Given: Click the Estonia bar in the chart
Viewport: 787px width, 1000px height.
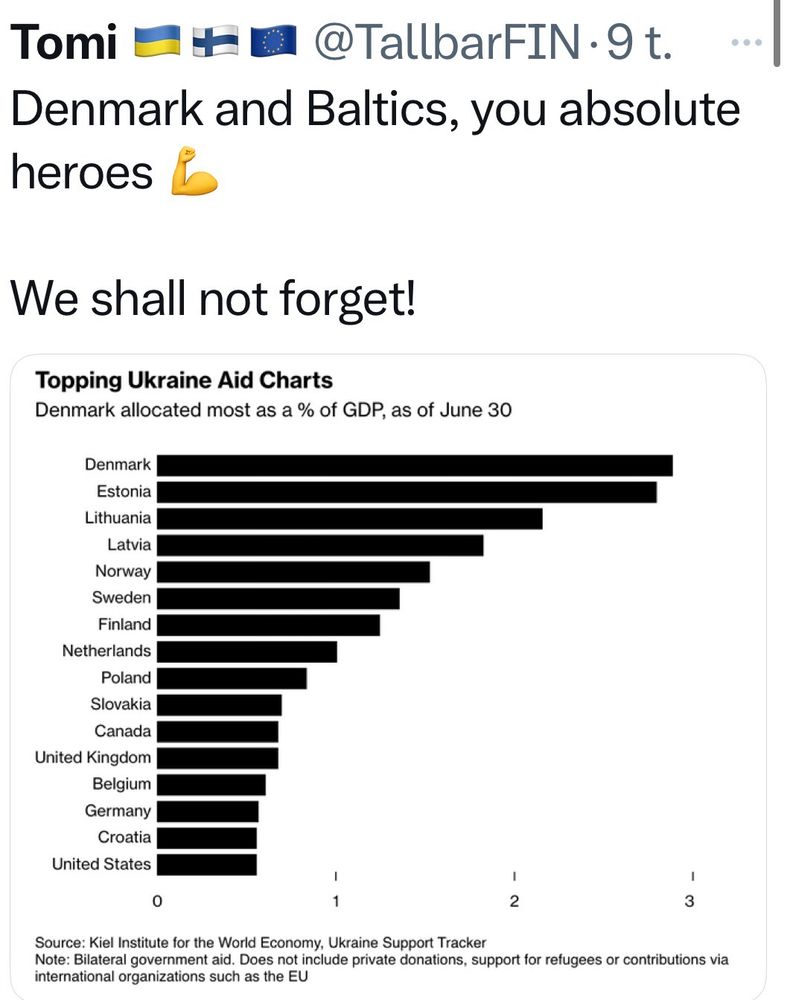Looking at the screenshot, I should tap(406, 492).
